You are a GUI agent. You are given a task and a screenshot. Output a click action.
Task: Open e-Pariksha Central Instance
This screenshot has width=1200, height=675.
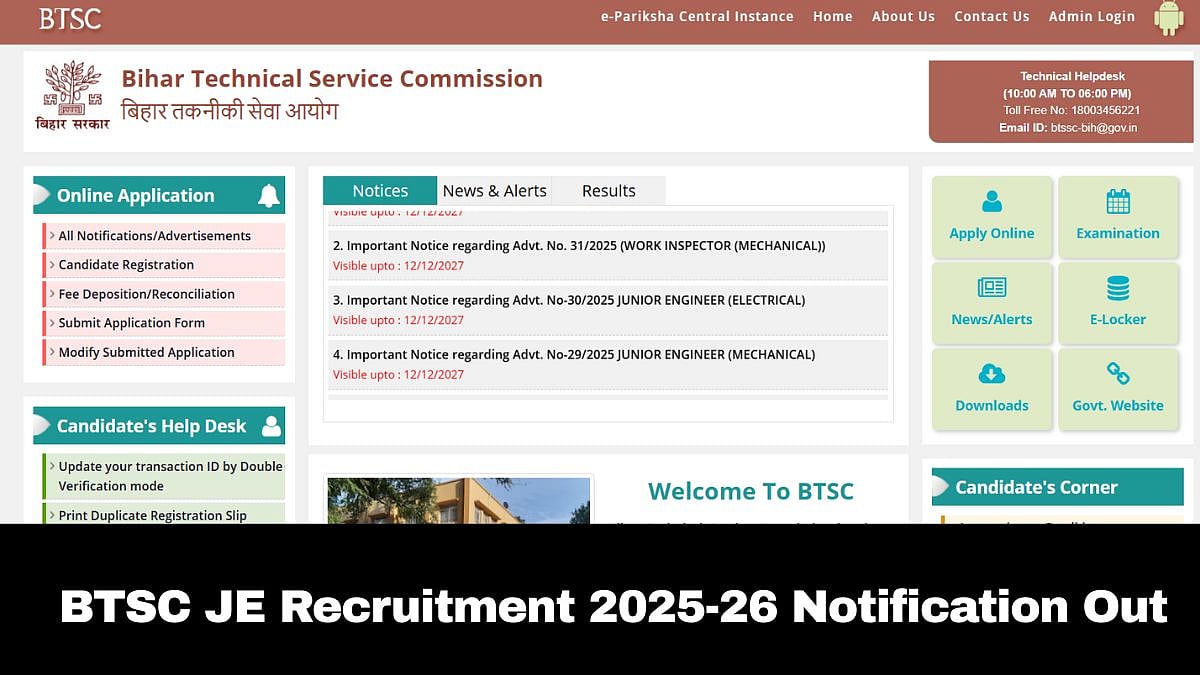697,16
